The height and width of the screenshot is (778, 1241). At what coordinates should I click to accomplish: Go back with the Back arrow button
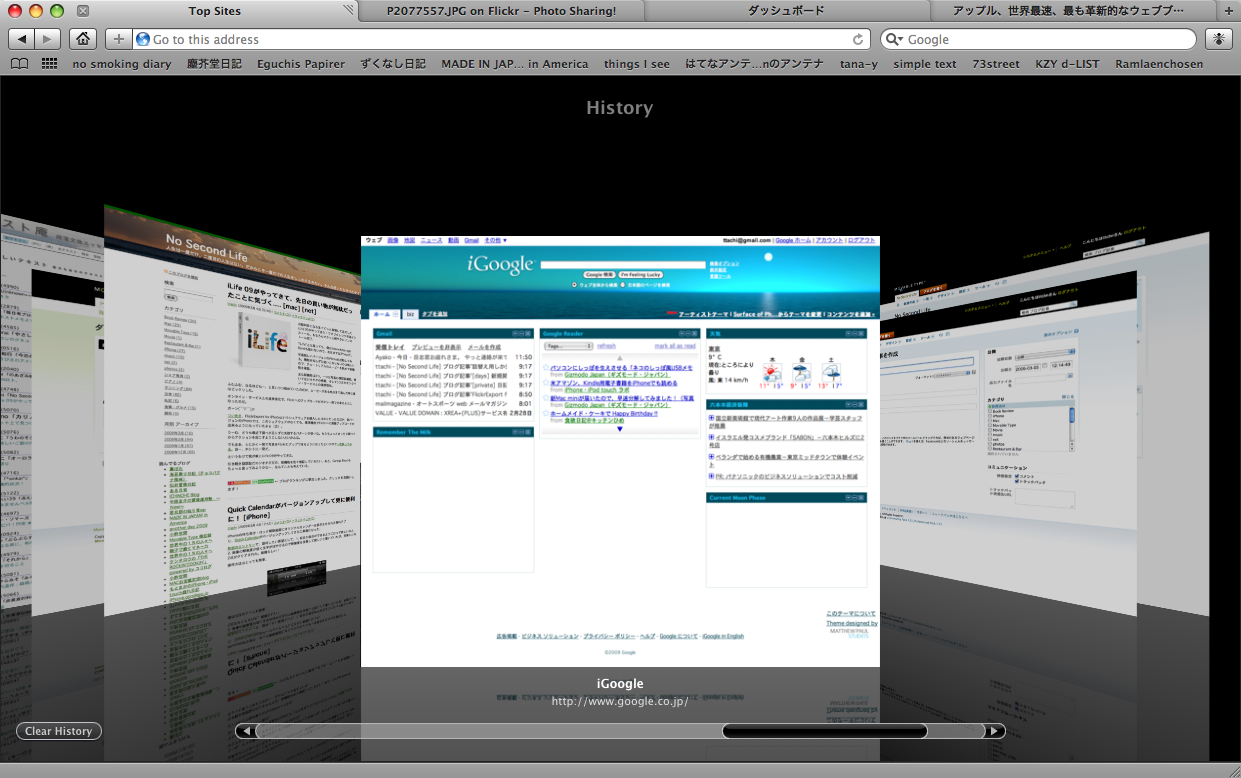(x=22, y=39)
